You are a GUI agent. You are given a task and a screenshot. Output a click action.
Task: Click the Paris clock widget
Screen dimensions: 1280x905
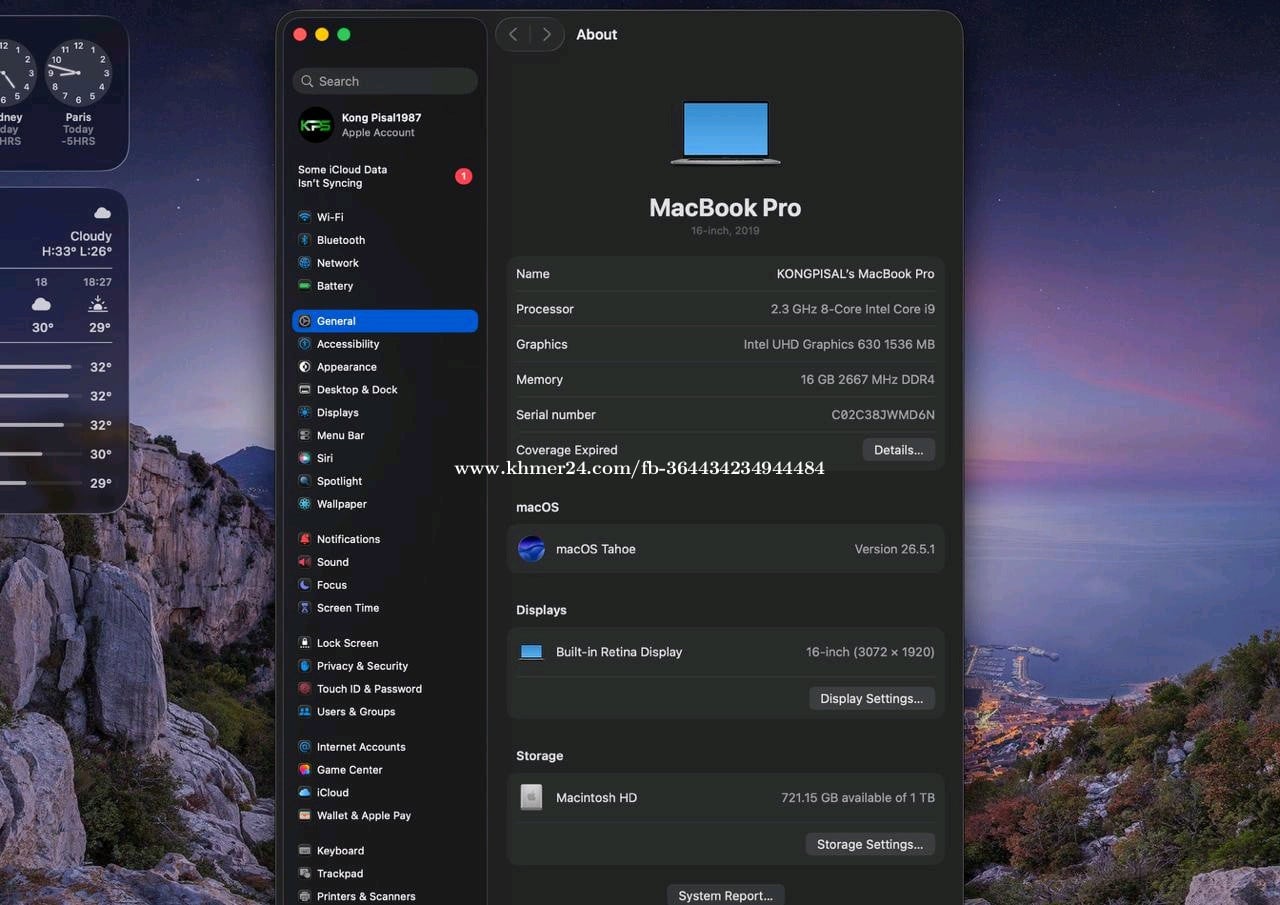(x=78, y=73)
